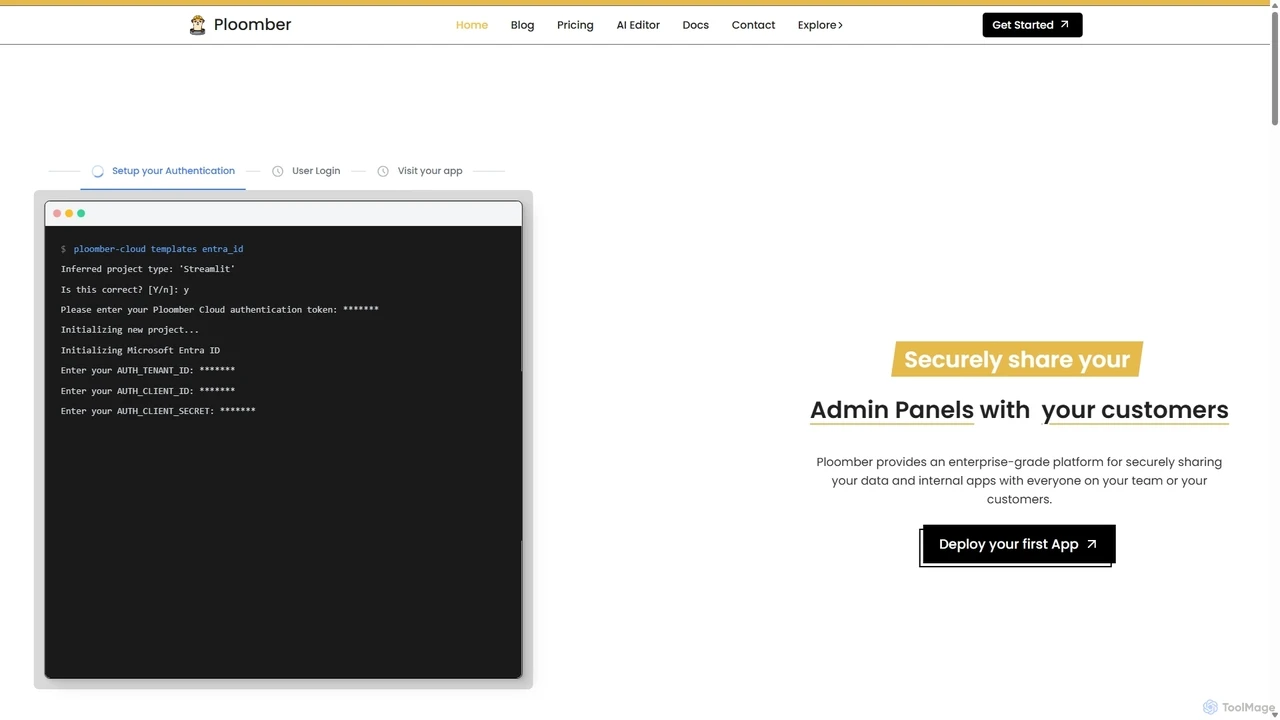
Task: Click the enterprise-grade platform description paragraph
Action: [x=1019, y=480]
